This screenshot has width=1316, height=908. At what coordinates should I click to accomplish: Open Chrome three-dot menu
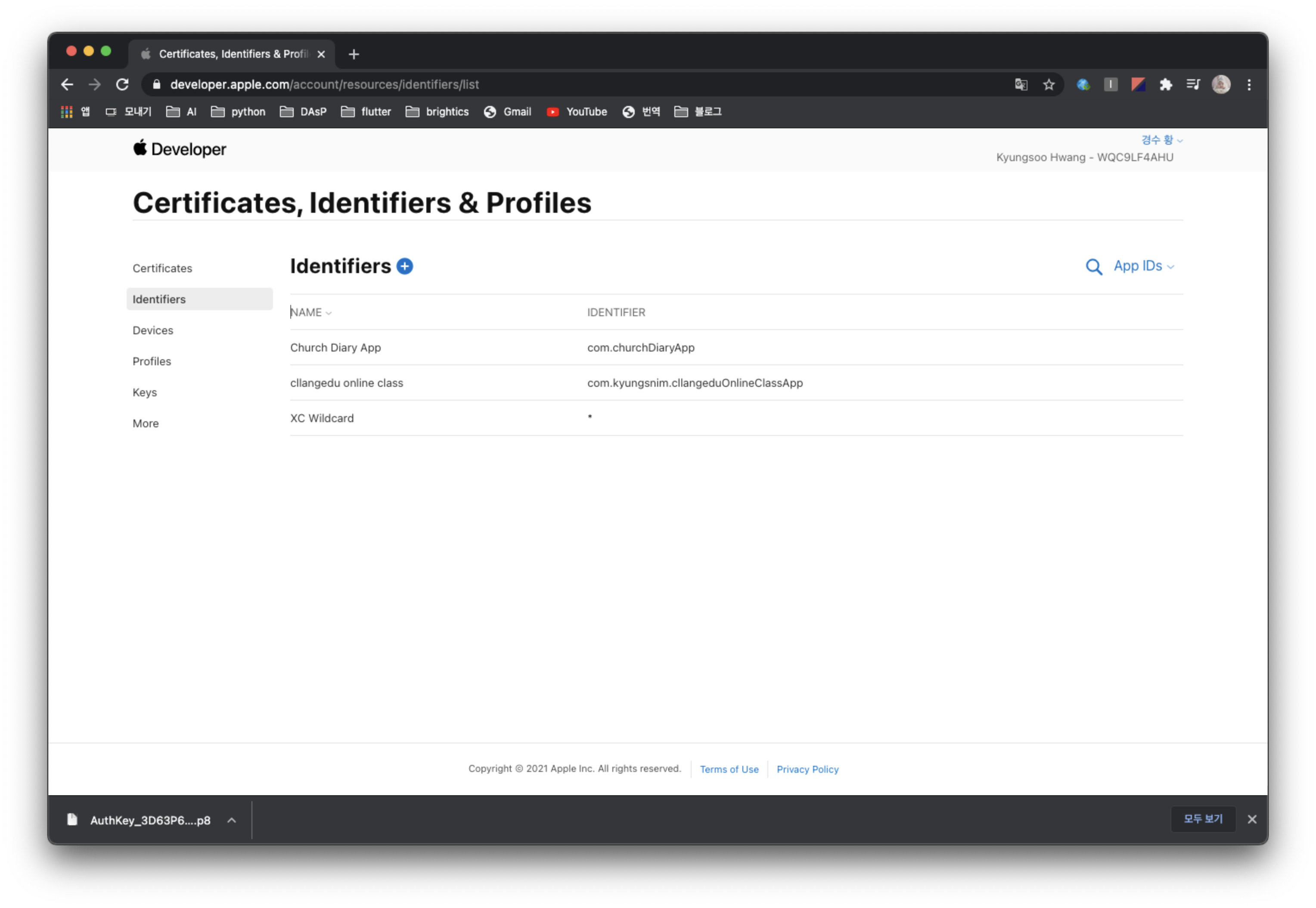tap(1249, 85)
